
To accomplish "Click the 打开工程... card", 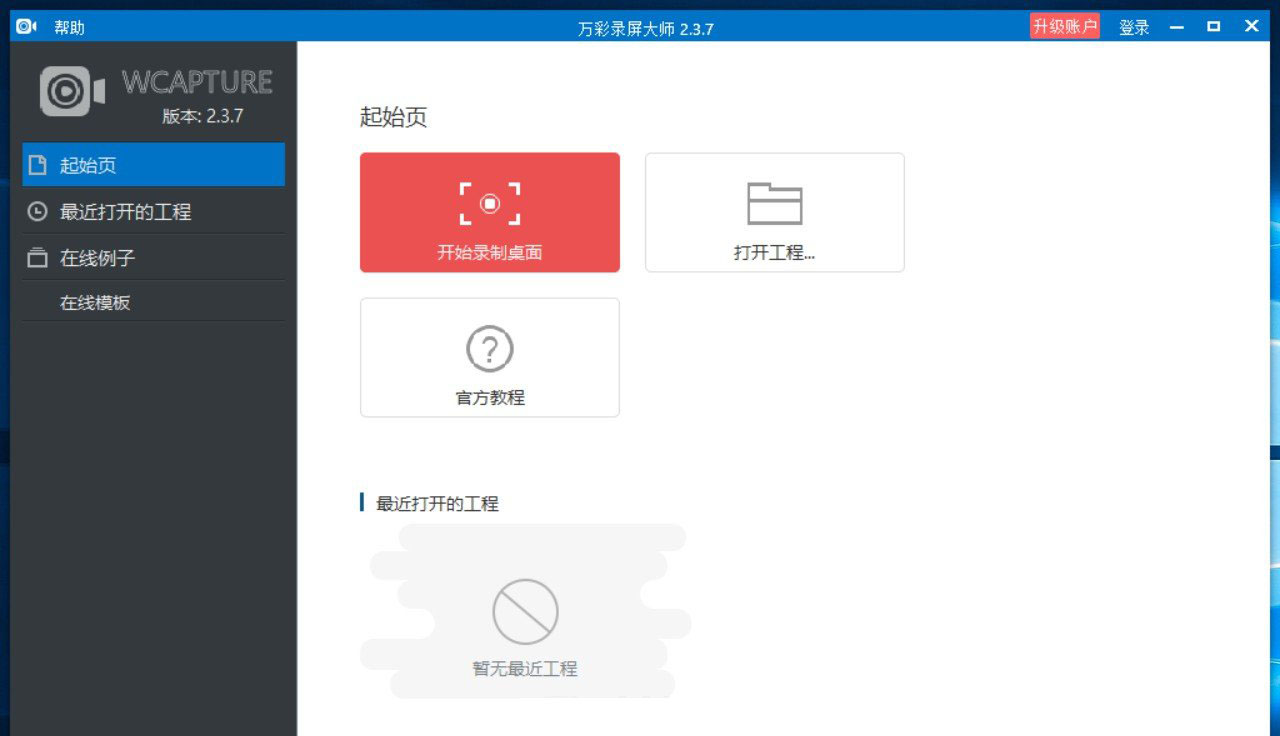I will 775,212.
